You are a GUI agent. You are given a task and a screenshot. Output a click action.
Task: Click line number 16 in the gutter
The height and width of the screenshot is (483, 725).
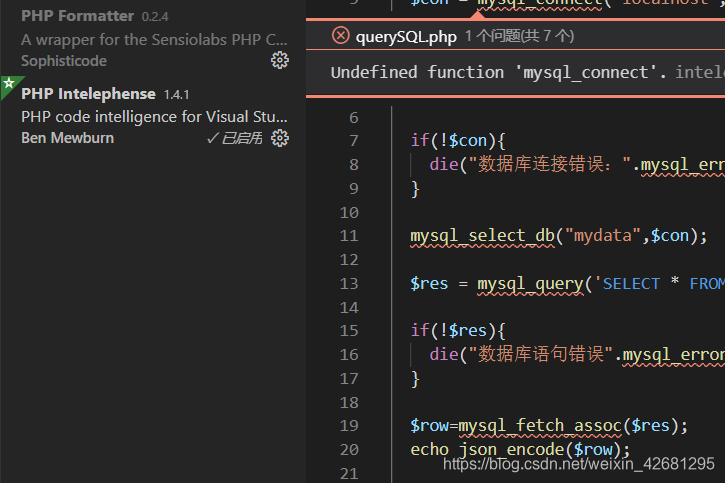tap(349, 355)
